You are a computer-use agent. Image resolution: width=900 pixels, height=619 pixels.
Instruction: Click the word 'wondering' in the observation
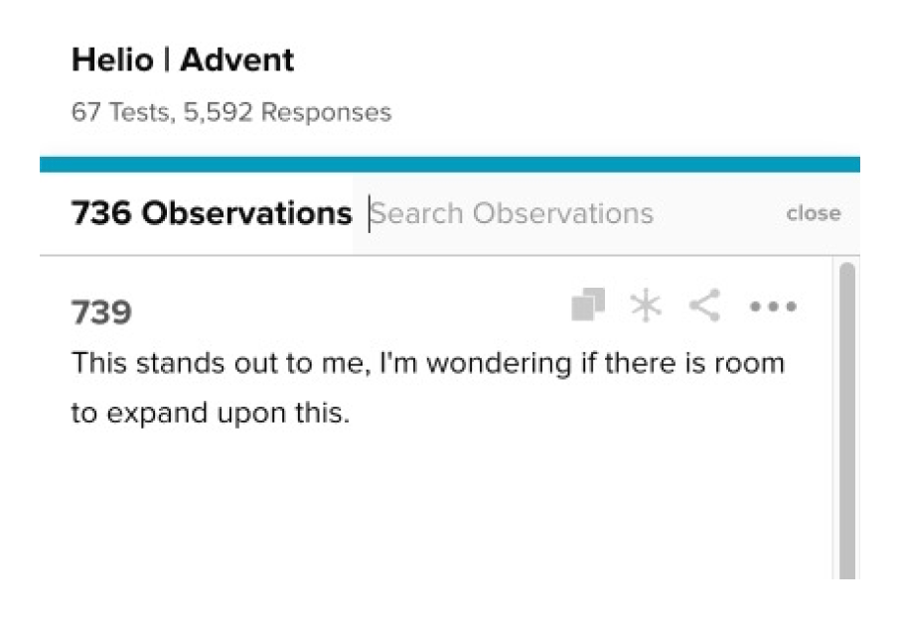pos(498,364)
